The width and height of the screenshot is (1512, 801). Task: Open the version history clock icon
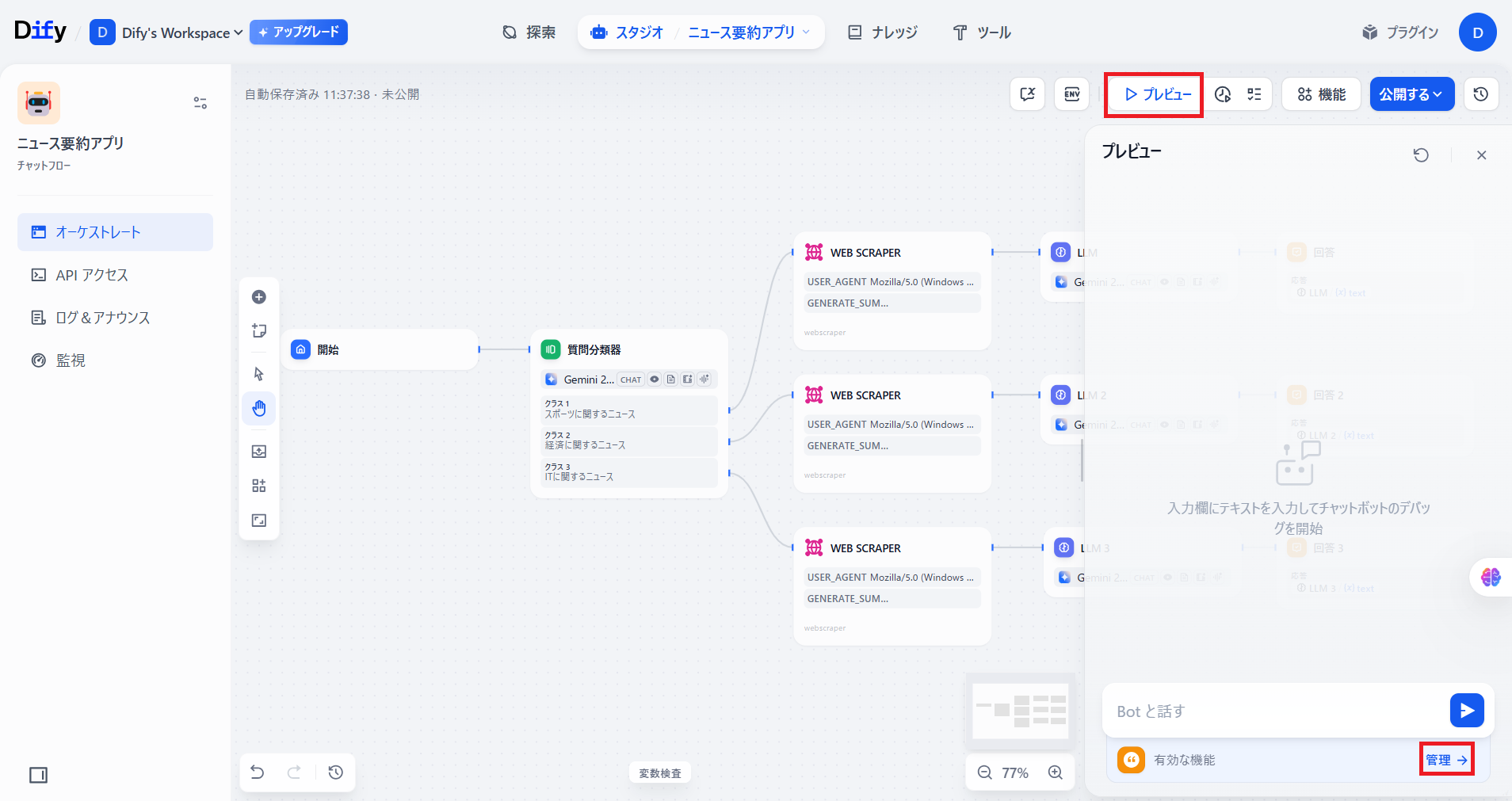pyautogui.click(x=1480, y=94)
